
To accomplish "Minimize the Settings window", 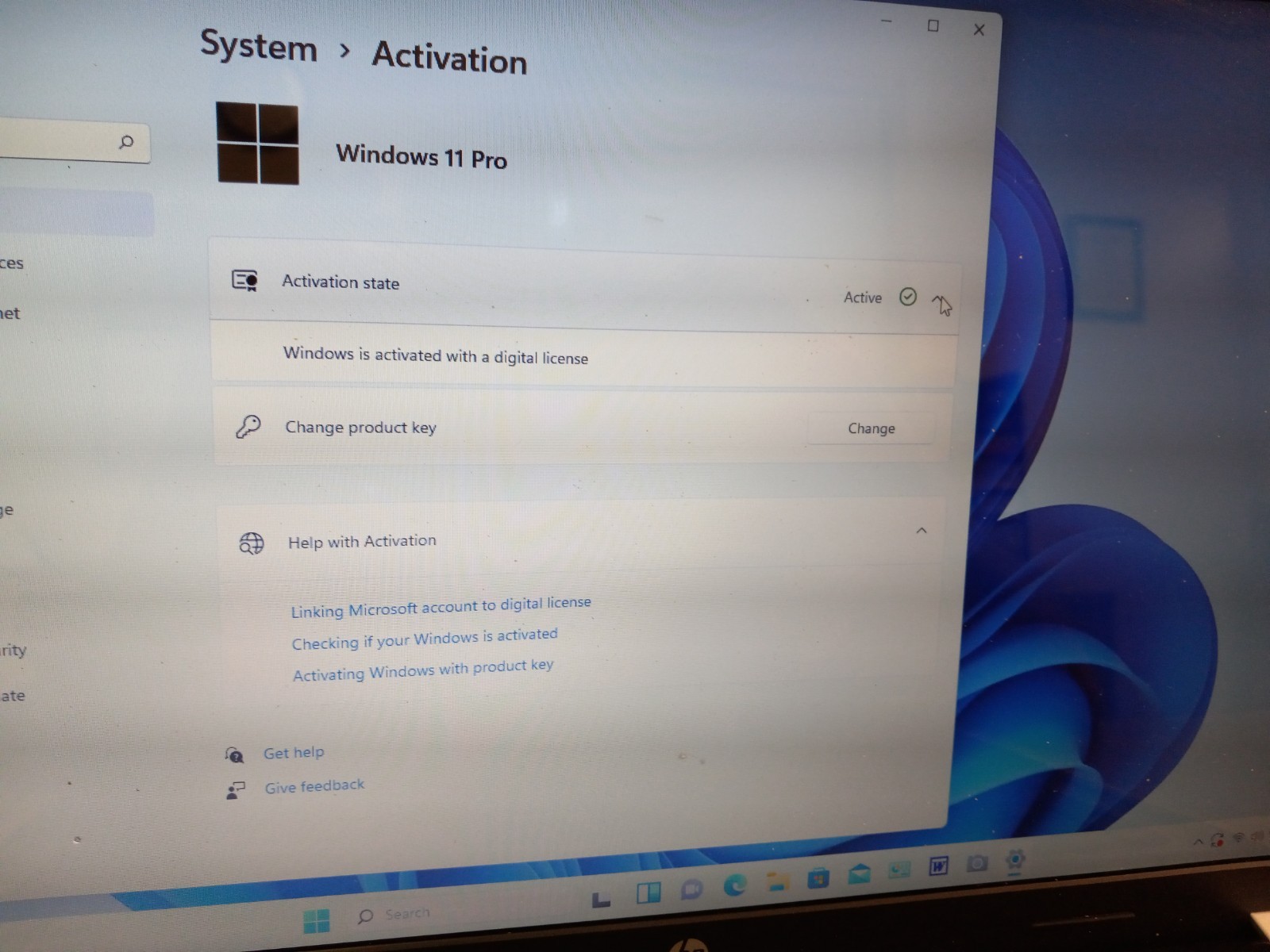I will (887, 22).
